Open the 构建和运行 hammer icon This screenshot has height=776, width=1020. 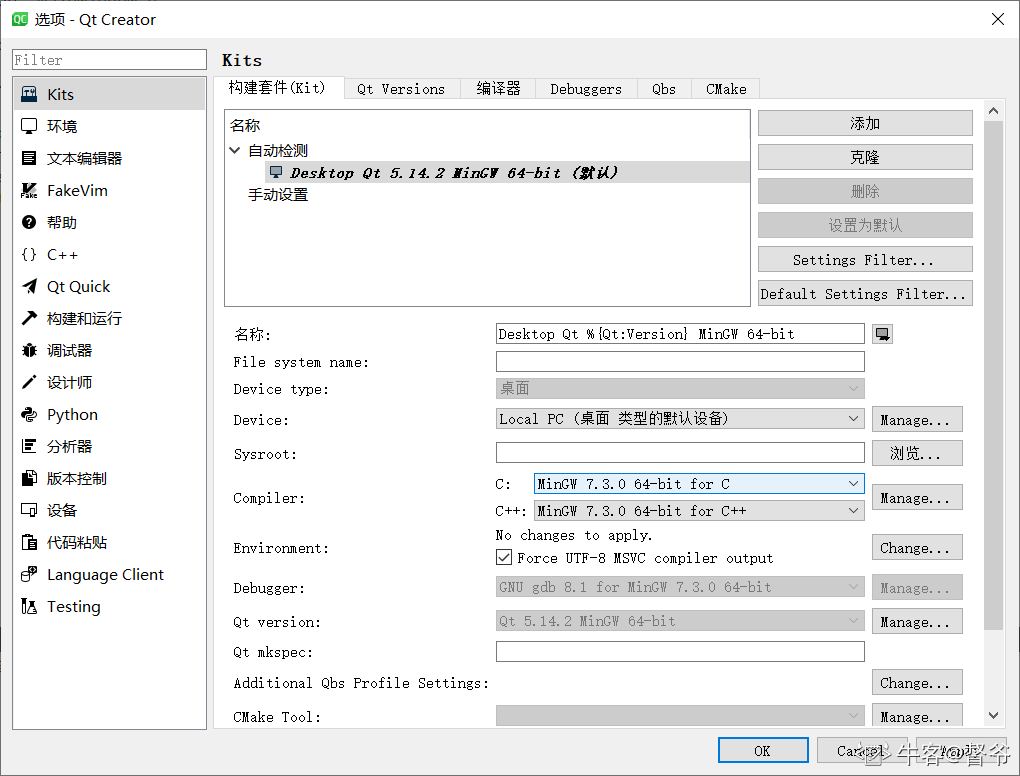[29, 318]
